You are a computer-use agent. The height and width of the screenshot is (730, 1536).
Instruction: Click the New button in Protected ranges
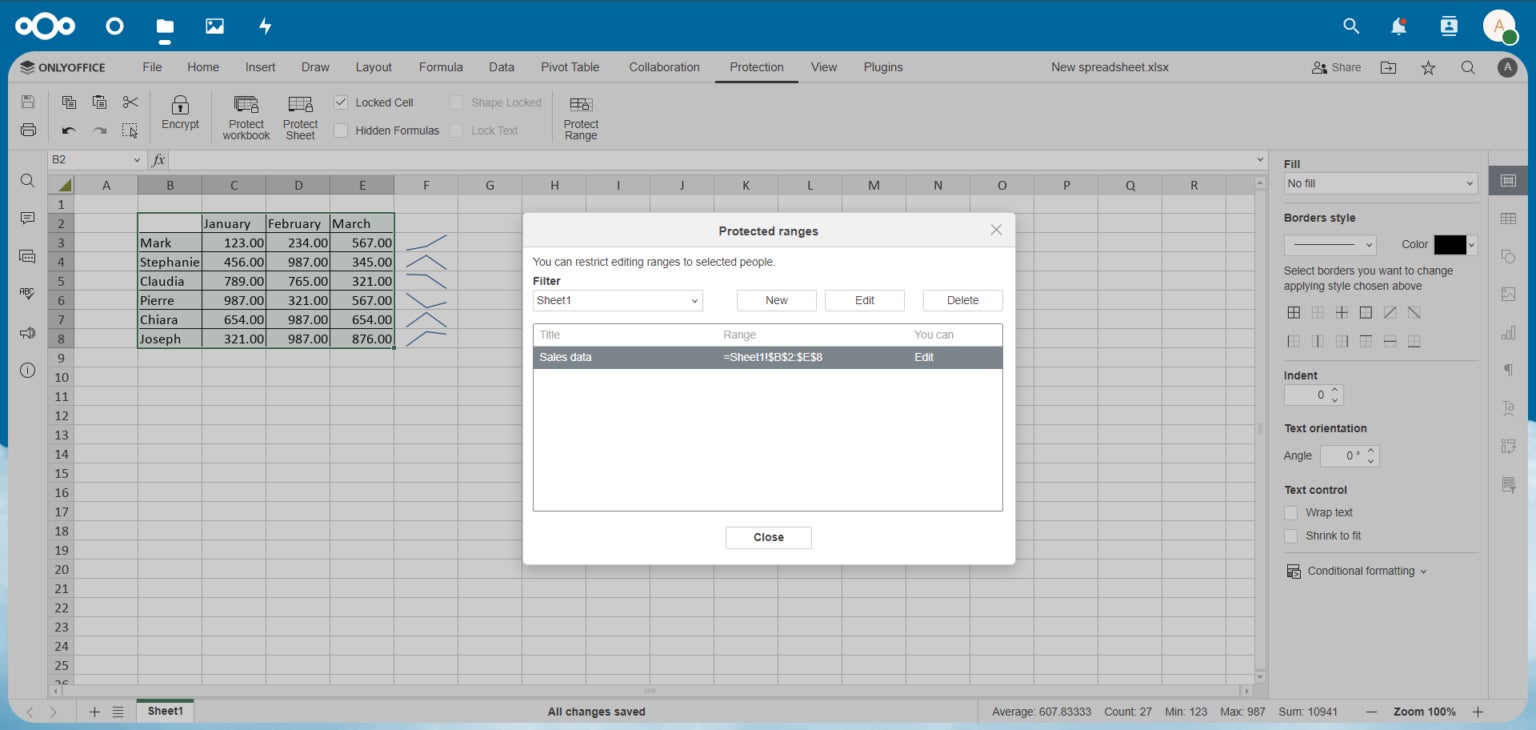click(776, 301)
